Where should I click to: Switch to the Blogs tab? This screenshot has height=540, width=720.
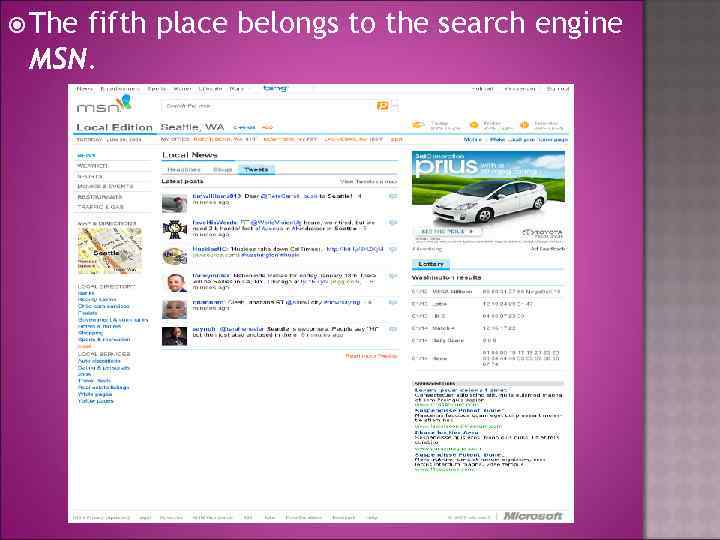click(x=222, y=169)
